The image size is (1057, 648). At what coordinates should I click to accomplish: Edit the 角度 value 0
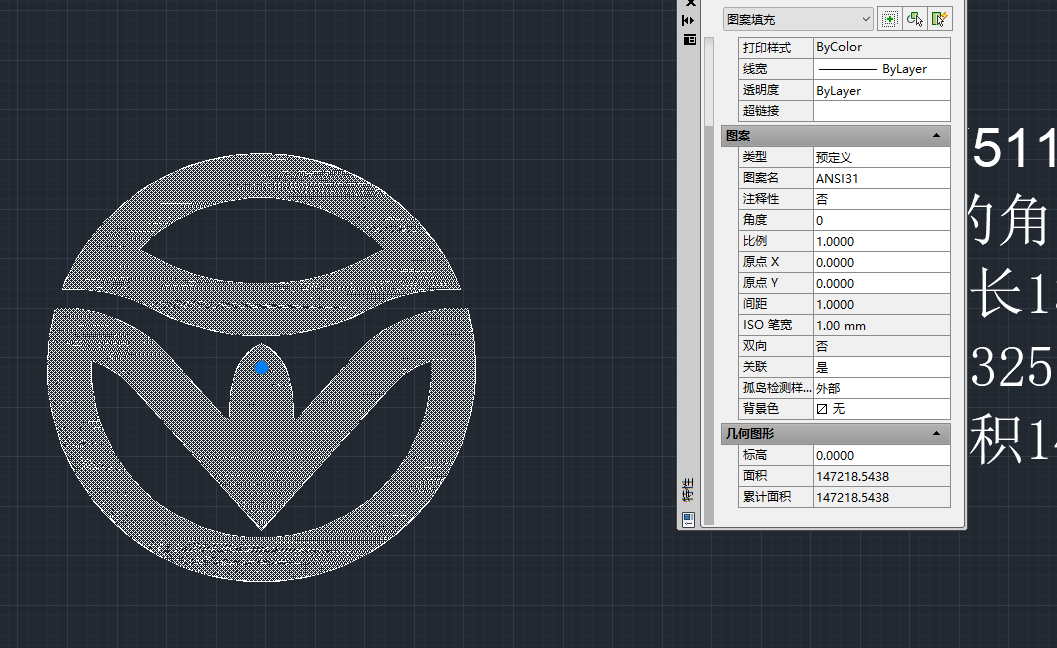click(x=882, y=220)
